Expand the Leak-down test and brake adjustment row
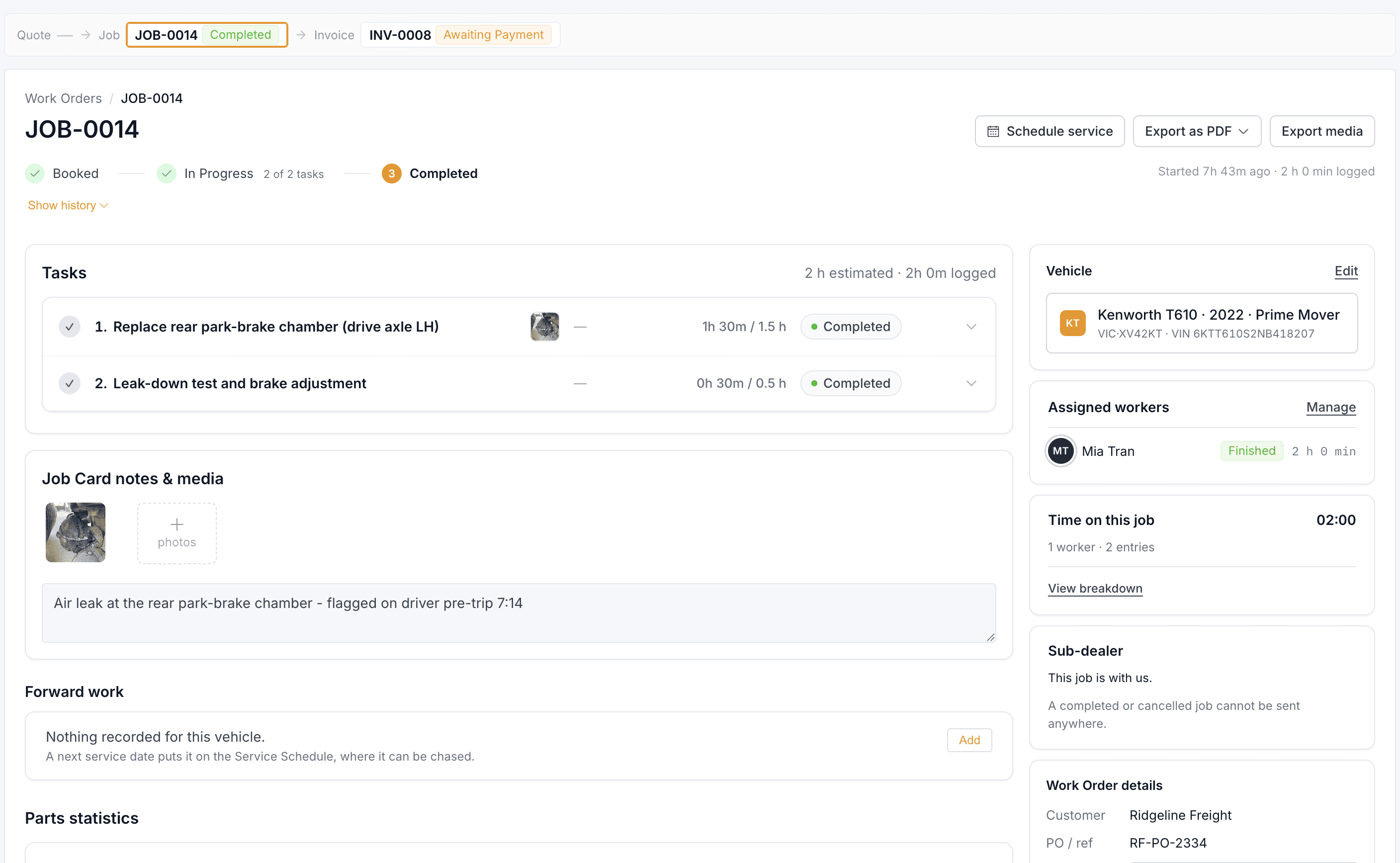Screen dimensions: 1400x863 (971, 384)
